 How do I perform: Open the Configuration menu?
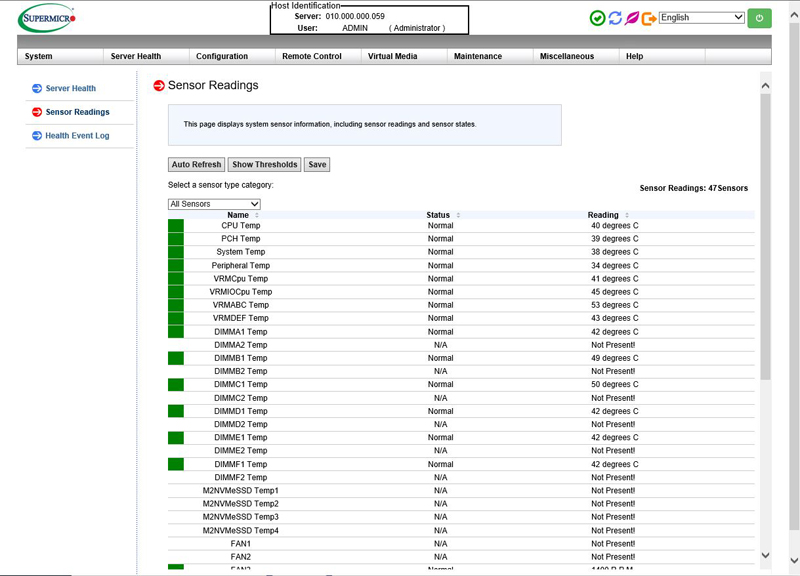tap(222, 57)
